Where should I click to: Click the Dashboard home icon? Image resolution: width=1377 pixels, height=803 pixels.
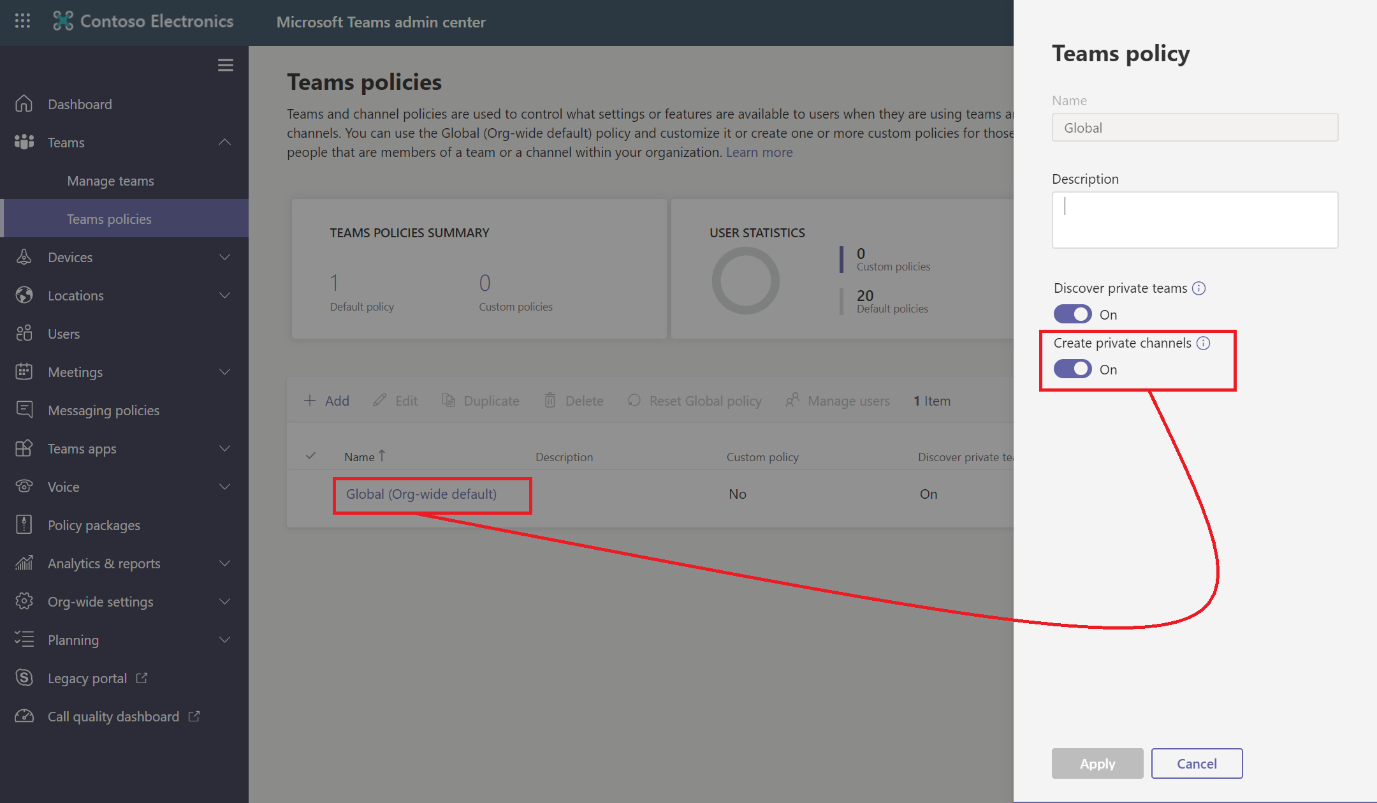click(x=24, y=104)
